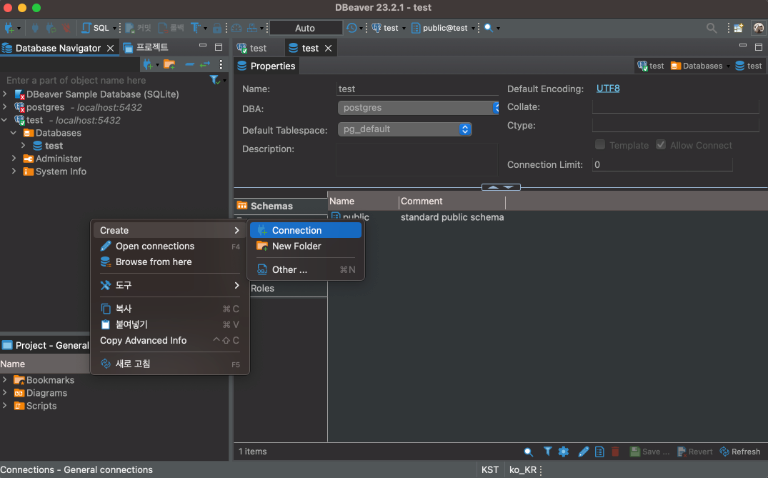Screen dimensions: 768x478
Task: Click the Connection Limit input field
Action: (662, 165)
